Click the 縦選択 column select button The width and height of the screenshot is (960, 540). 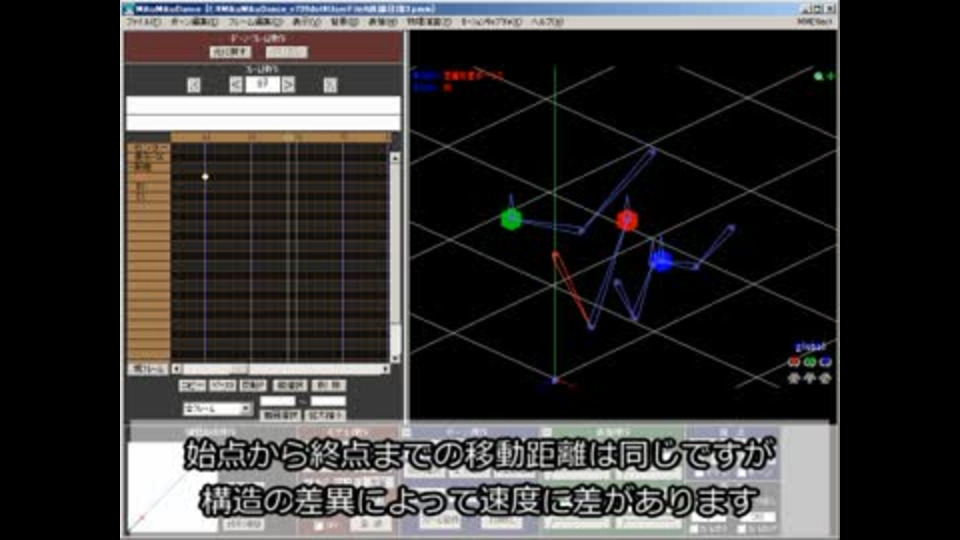click(290, 386)
